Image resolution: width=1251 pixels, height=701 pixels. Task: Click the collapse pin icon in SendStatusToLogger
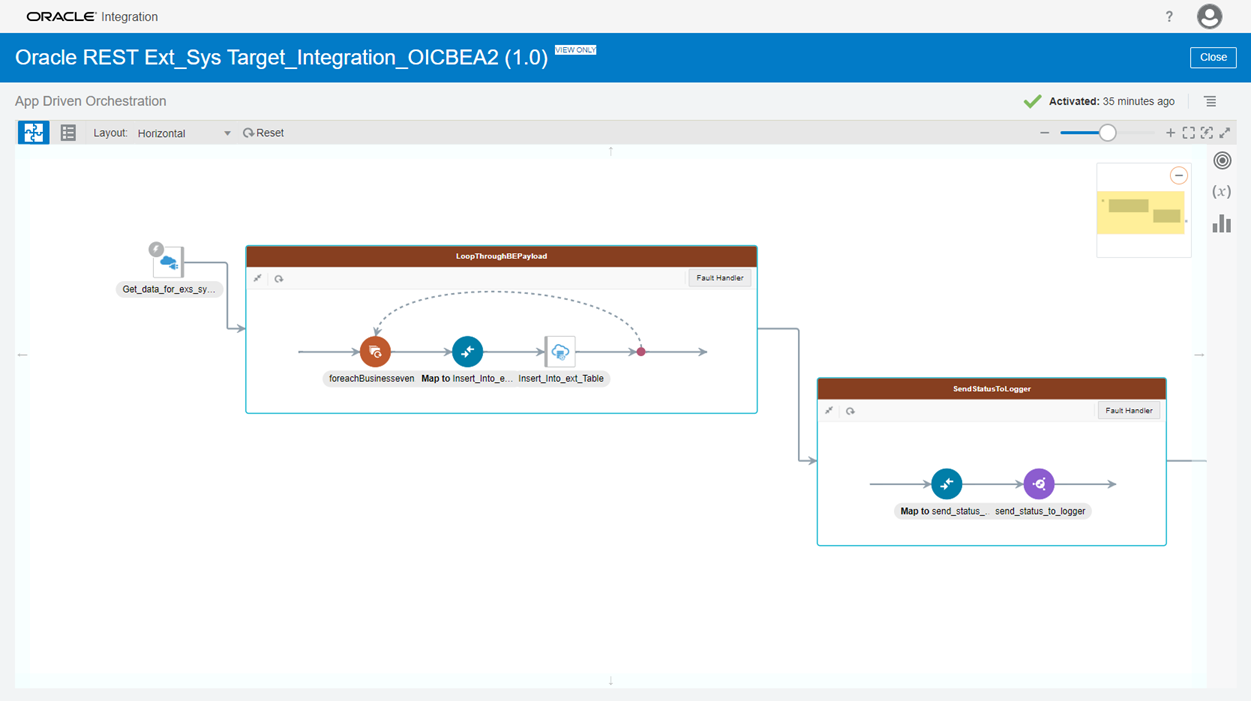829,411
